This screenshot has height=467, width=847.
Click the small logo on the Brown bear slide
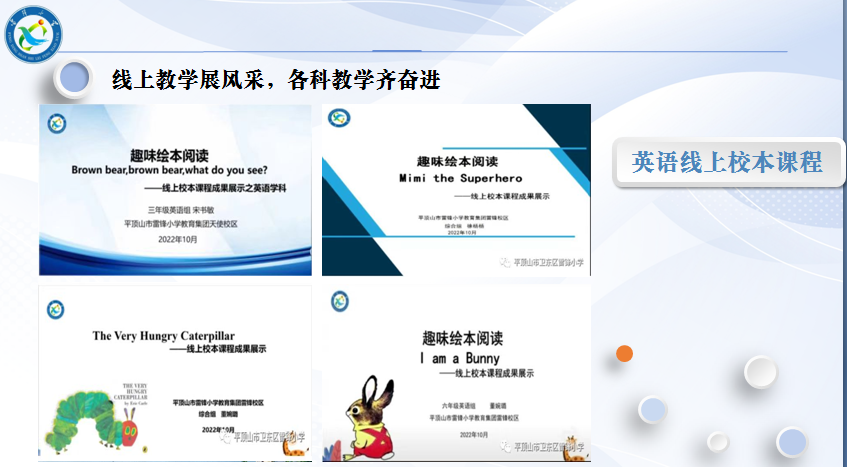(58, 122)
